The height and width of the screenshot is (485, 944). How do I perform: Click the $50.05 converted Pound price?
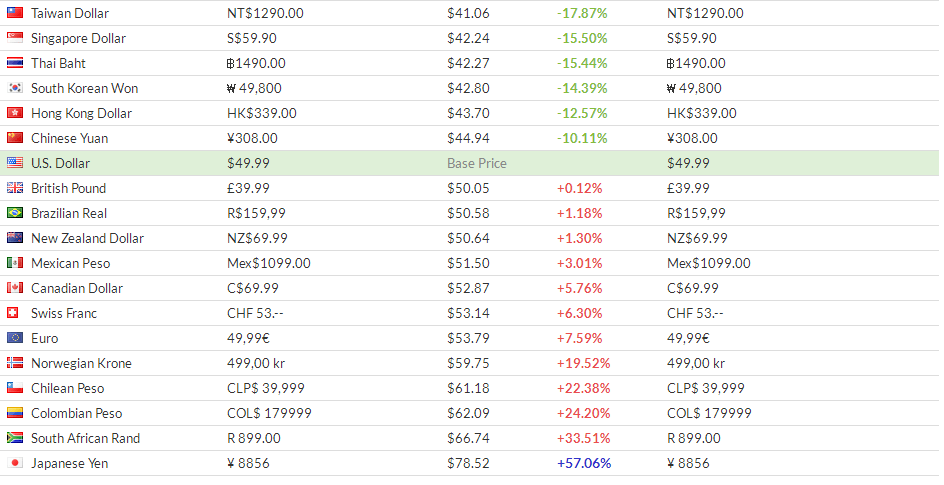(468, 188)
